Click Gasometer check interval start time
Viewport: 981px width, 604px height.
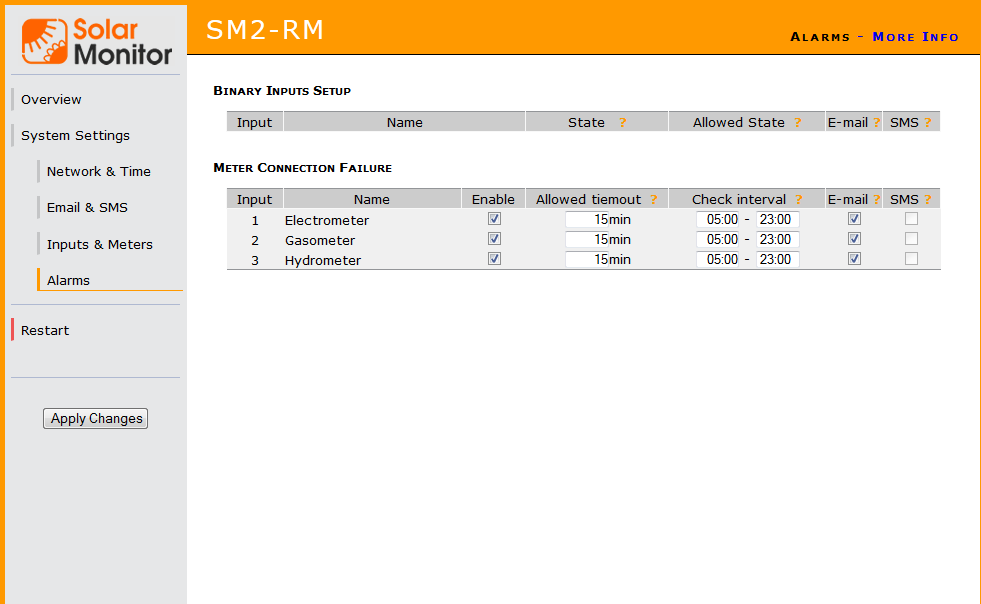click(718, 239)
